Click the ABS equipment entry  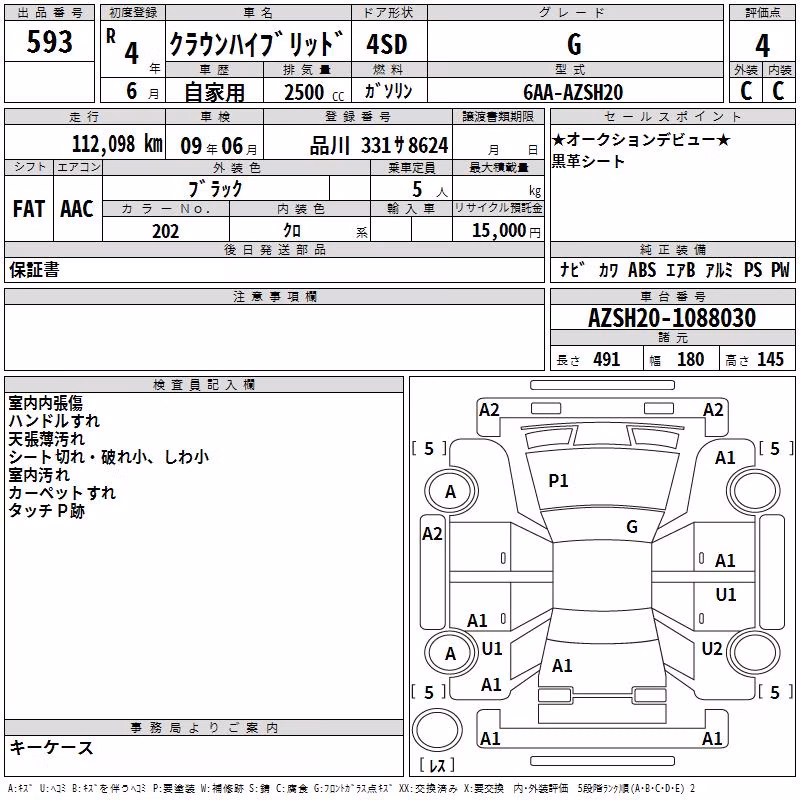(642, 269)
